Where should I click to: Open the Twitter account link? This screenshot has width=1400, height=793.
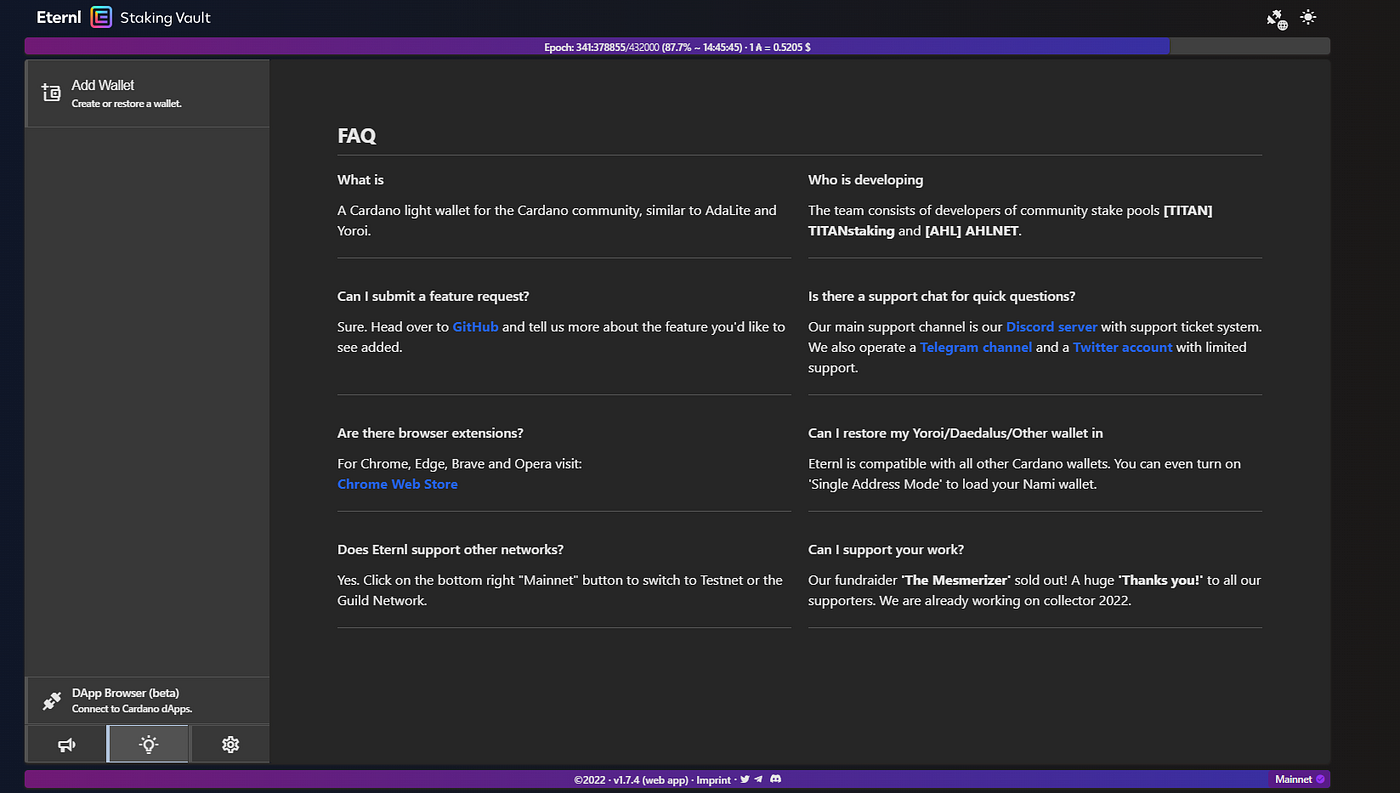(x=1122, y=347)
